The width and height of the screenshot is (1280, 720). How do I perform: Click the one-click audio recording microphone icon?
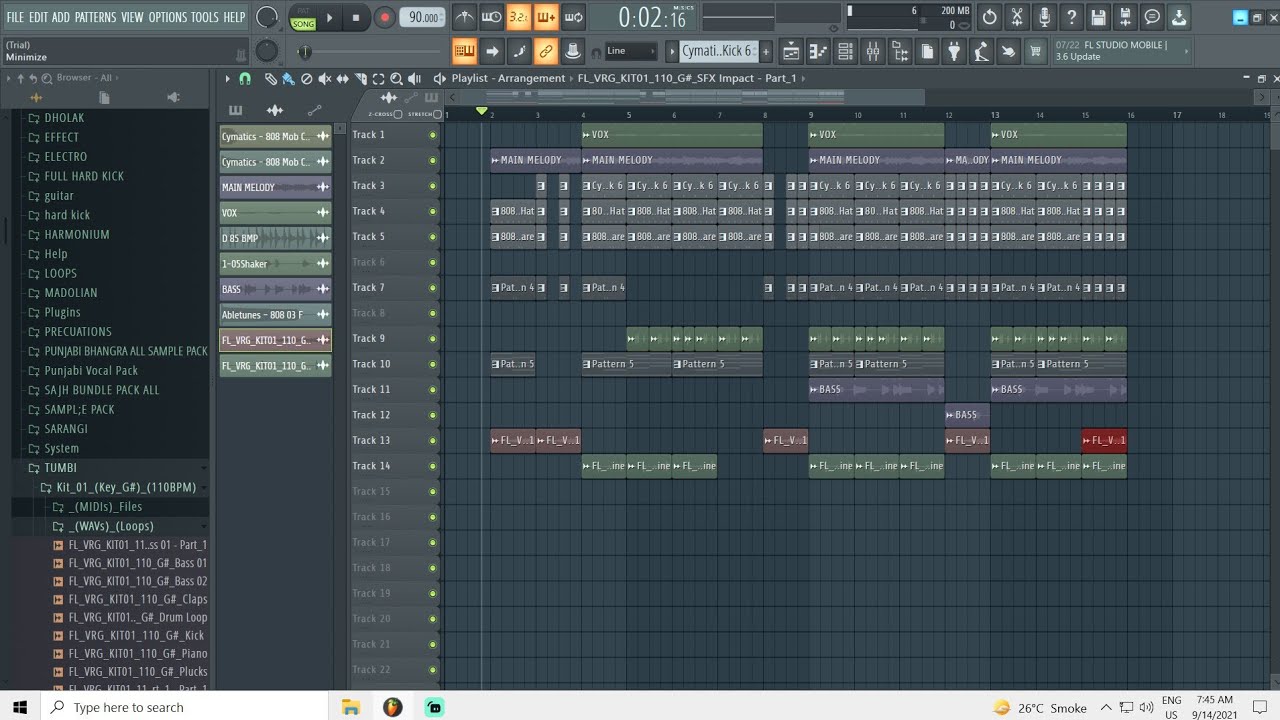point(1044,17)
